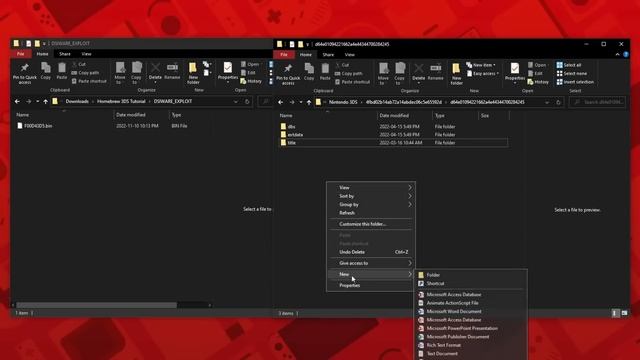This screenshot has width=640, height=360.
Task: Open the right window Help icon
Action: pyautogui.click(x=626, y=54)
